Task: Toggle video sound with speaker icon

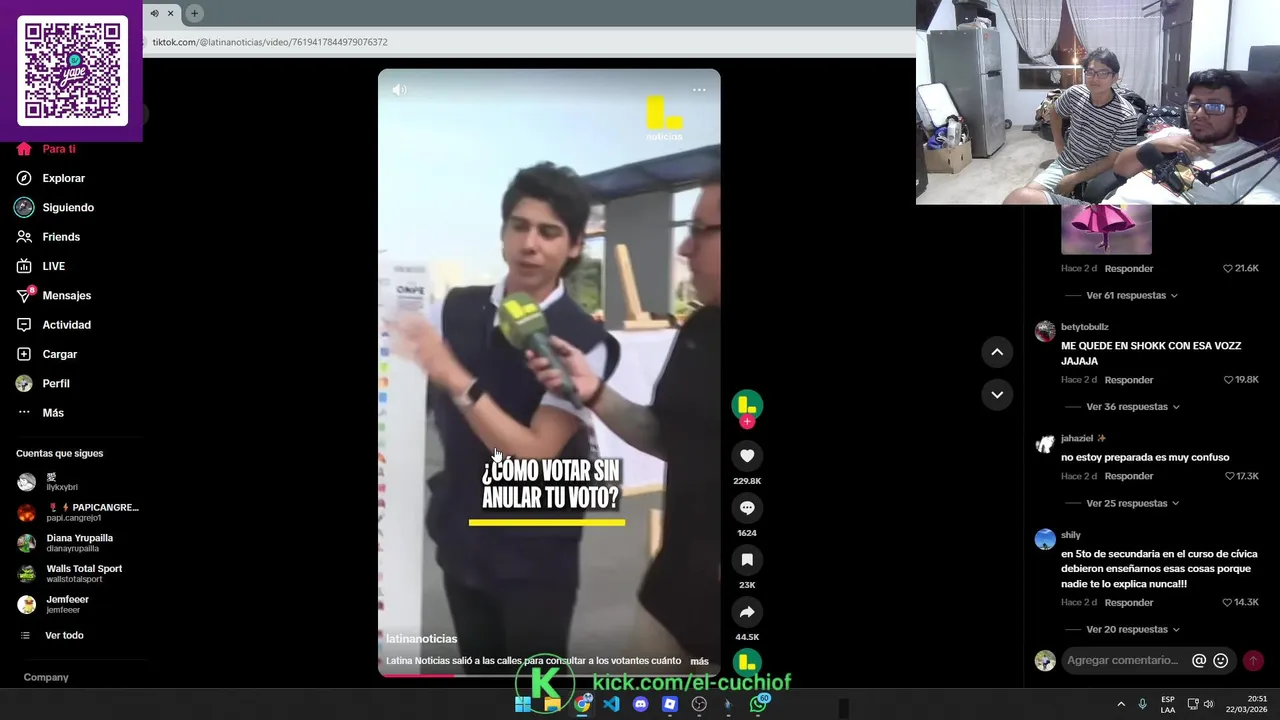Action: click(399, 90)
